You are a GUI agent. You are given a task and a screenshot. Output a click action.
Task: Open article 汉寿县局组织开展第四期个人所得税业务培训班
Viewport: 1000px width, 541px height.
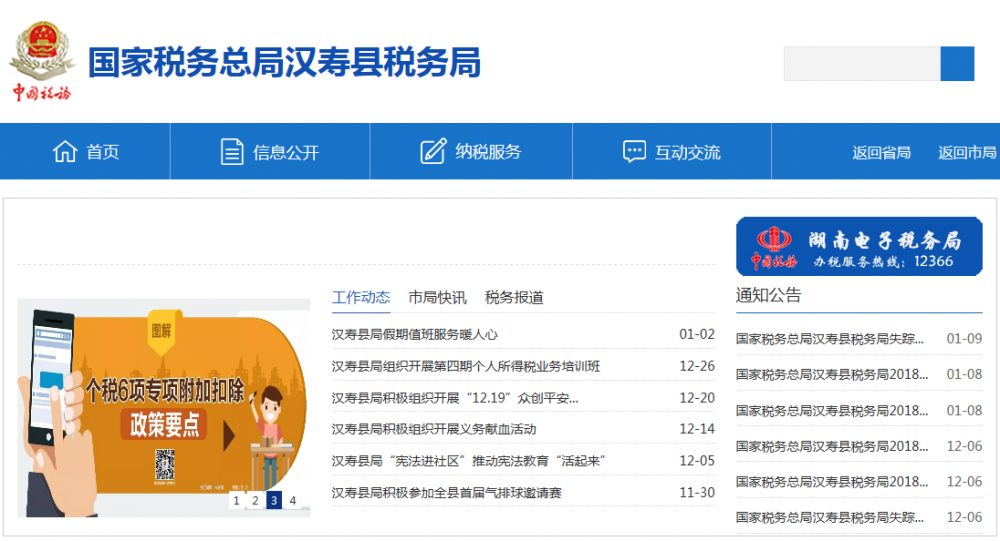click(x=466, y=366)
